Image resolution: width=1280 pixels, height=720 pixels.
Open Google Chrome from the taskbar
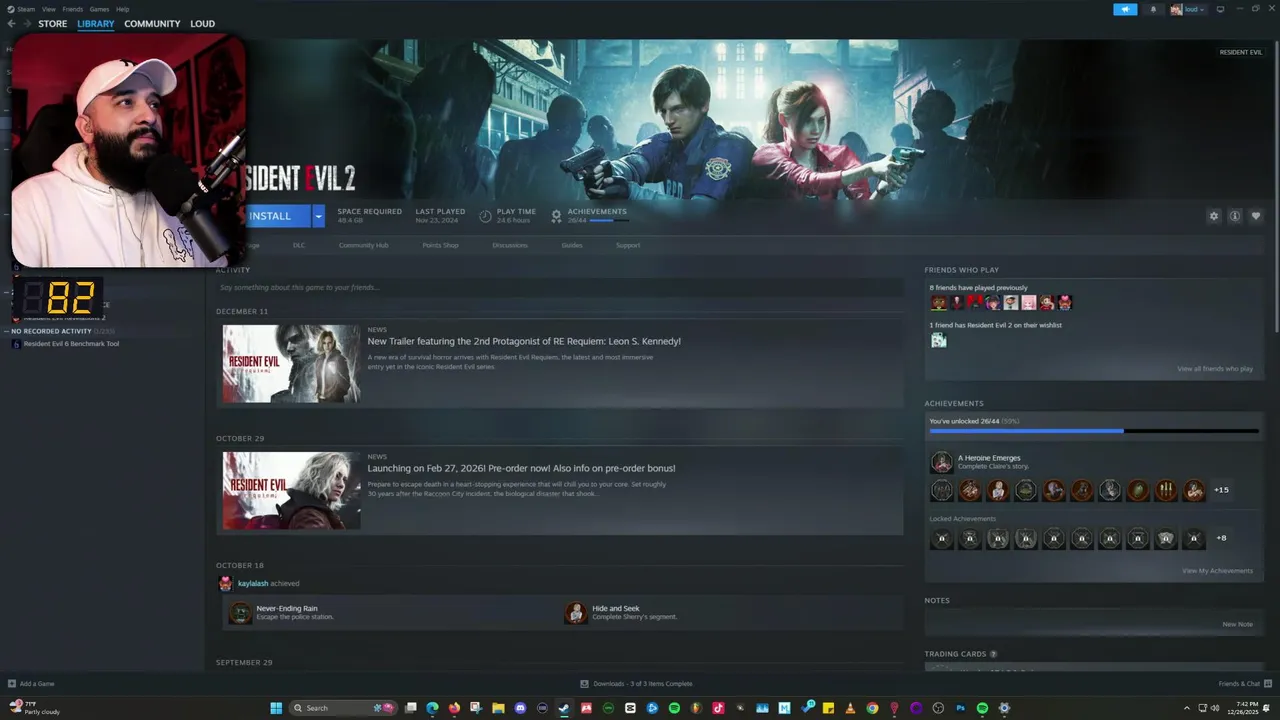click(872, 708)
